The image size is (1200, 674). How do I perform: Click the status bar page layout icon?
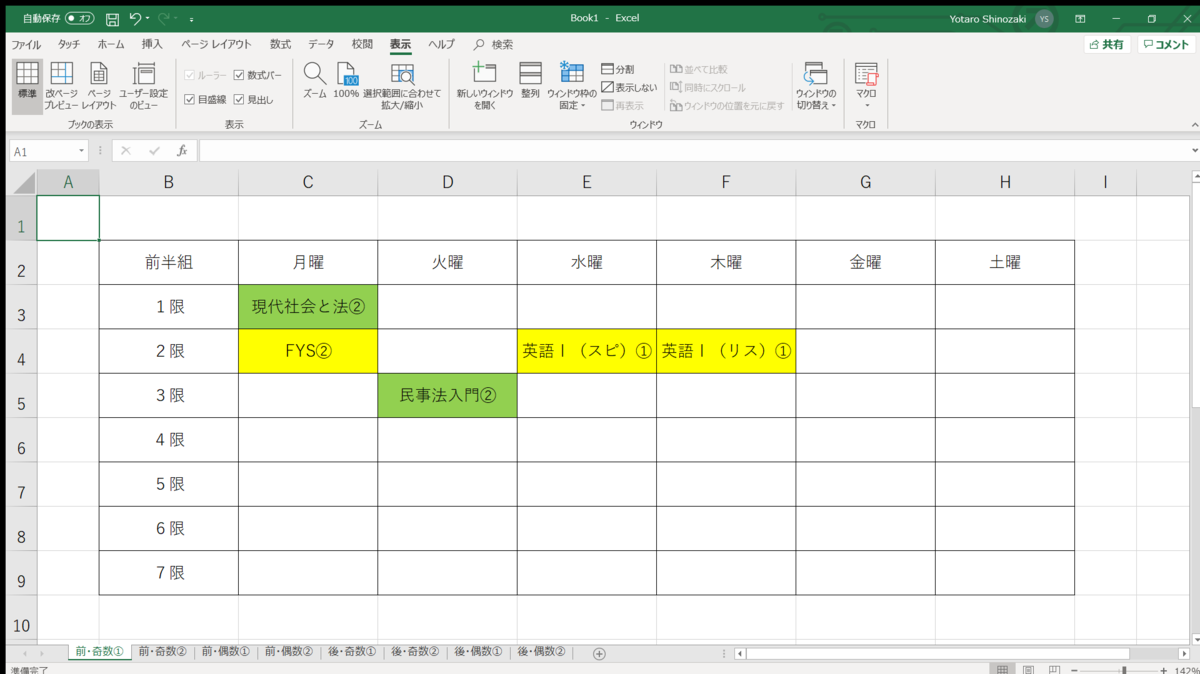click(x=1028, y=669)
